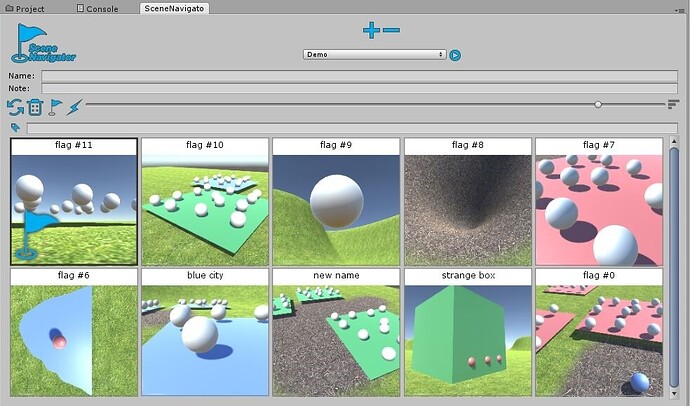Image resolution: width=690 pixels, height=406 pixels.
Task: Select the flag #6 thumbnail
Action: (74, 333)
